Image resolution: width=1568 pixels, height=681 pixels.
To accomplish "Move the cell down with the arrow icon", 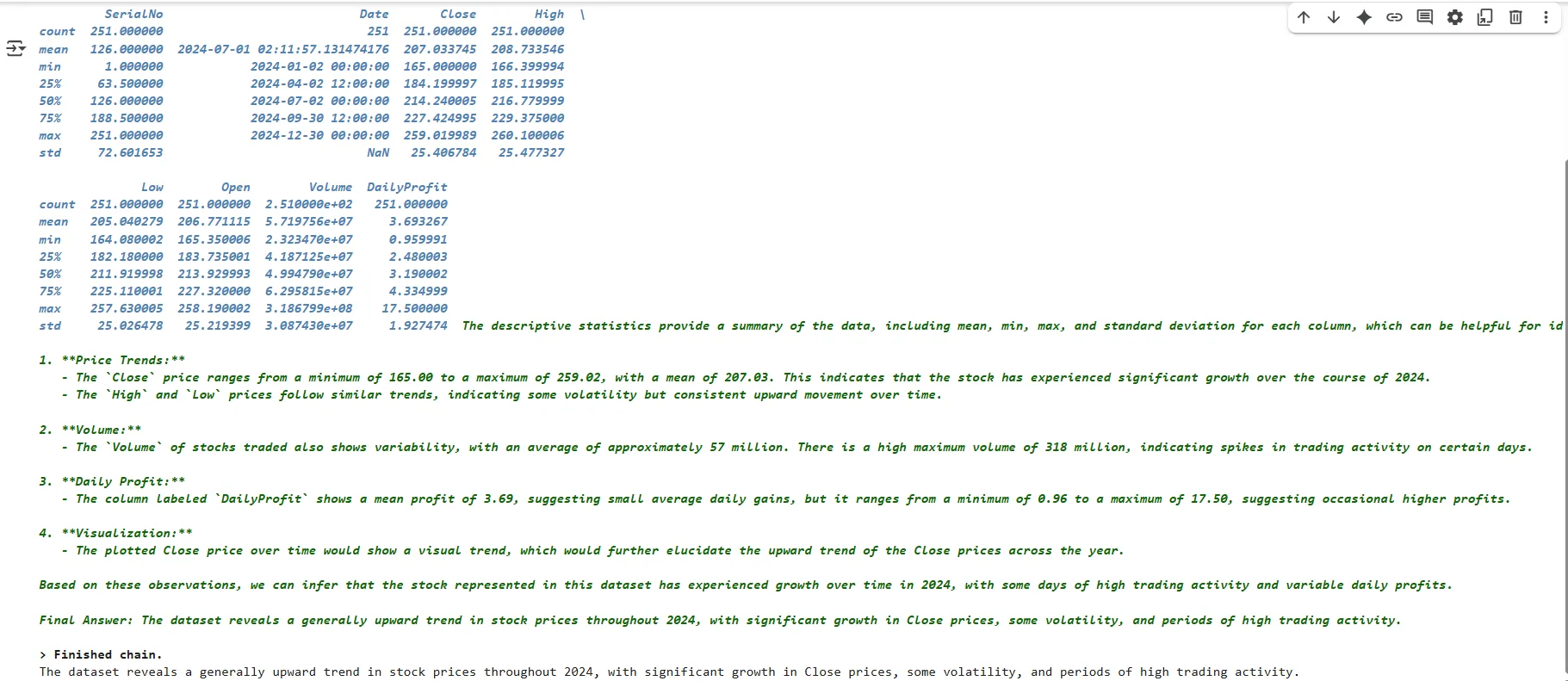I will [x=1334, y=17].
